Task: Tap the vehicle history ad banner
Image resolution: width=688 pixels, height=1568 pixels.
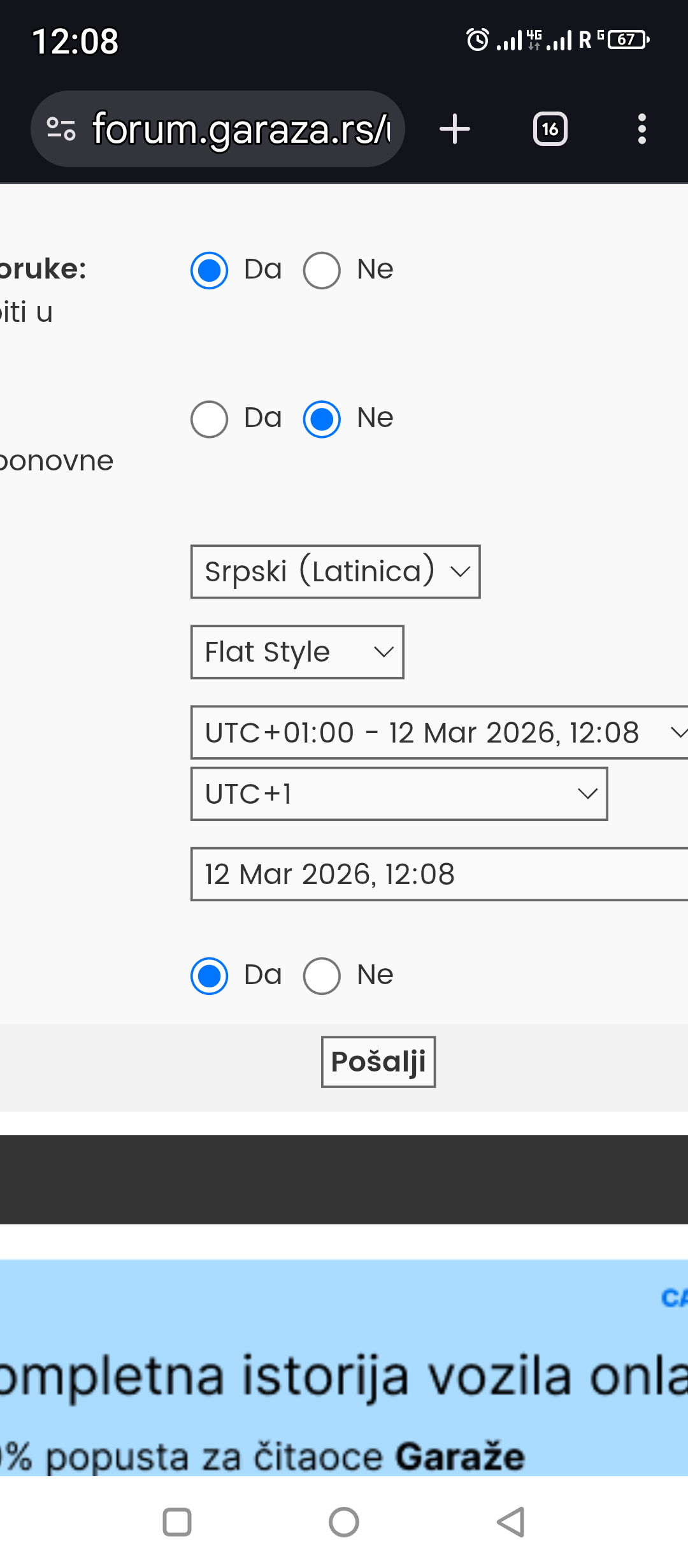Action: [x=344, y=1370]
